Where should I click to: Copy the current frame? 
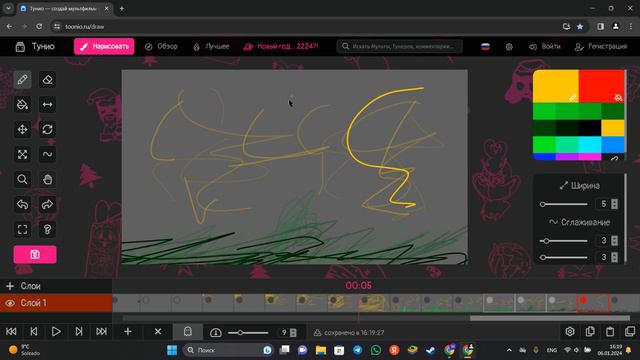pos(590,331)
